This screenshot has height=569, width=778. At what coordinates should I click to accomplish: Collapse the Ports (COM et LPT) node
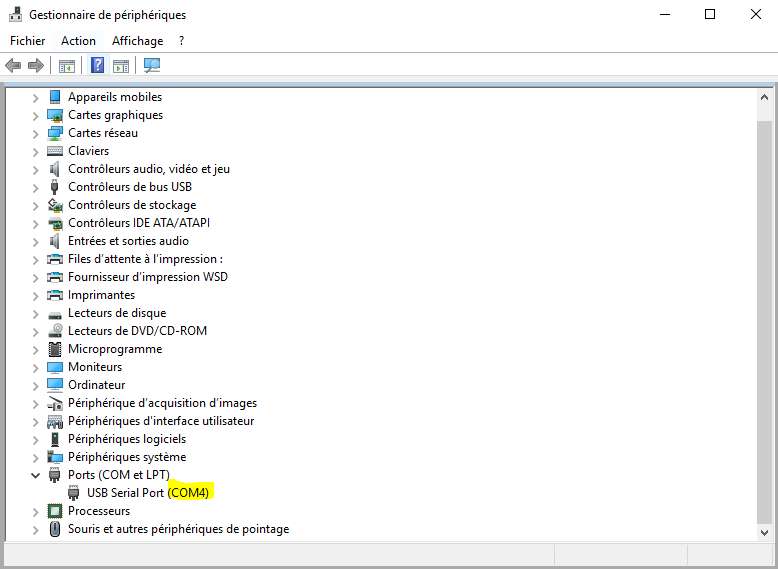(x=35, y=475)
